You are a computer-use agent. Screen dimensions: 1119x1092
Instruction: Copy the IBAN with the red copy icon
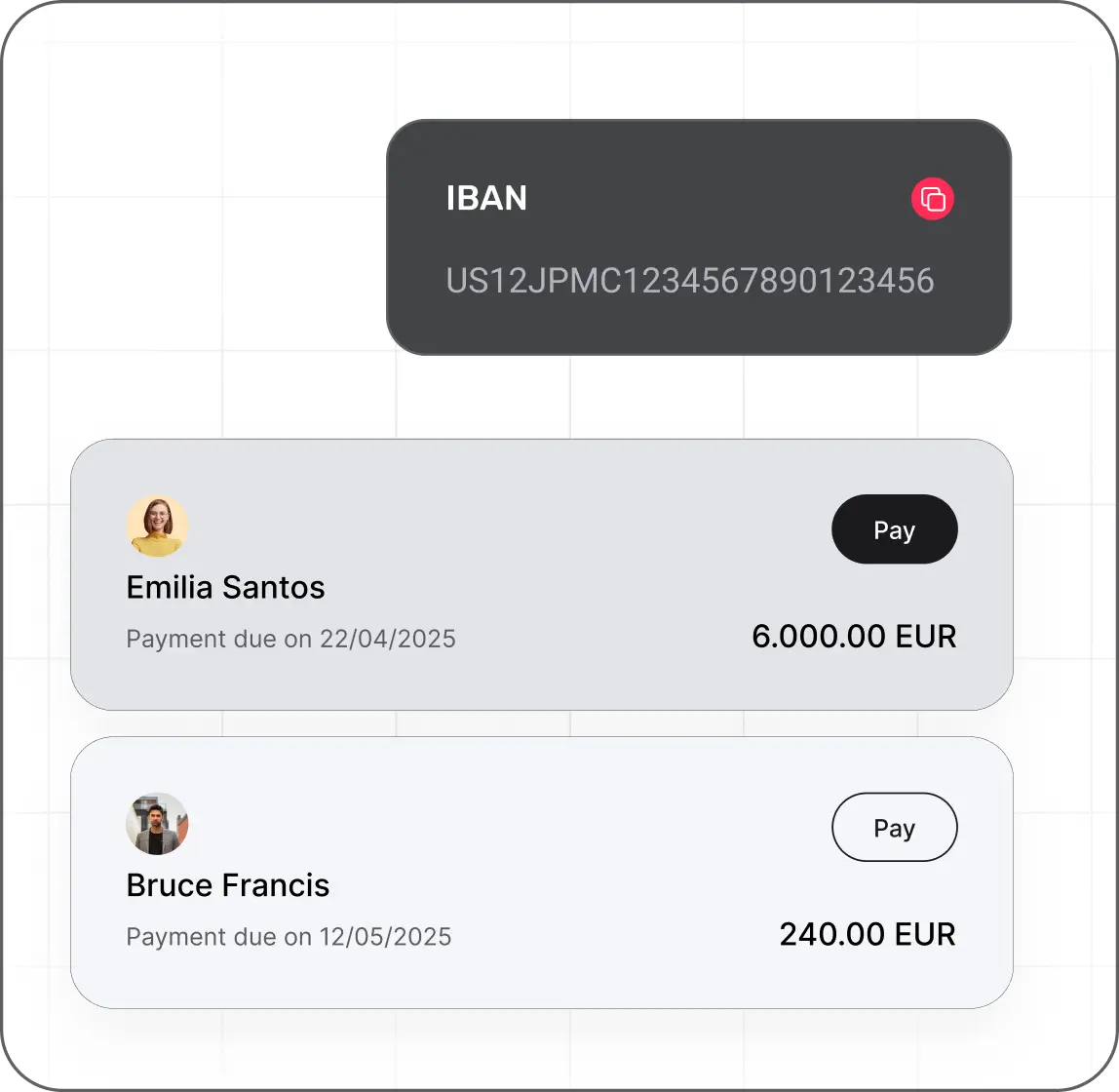click(932, 200)
